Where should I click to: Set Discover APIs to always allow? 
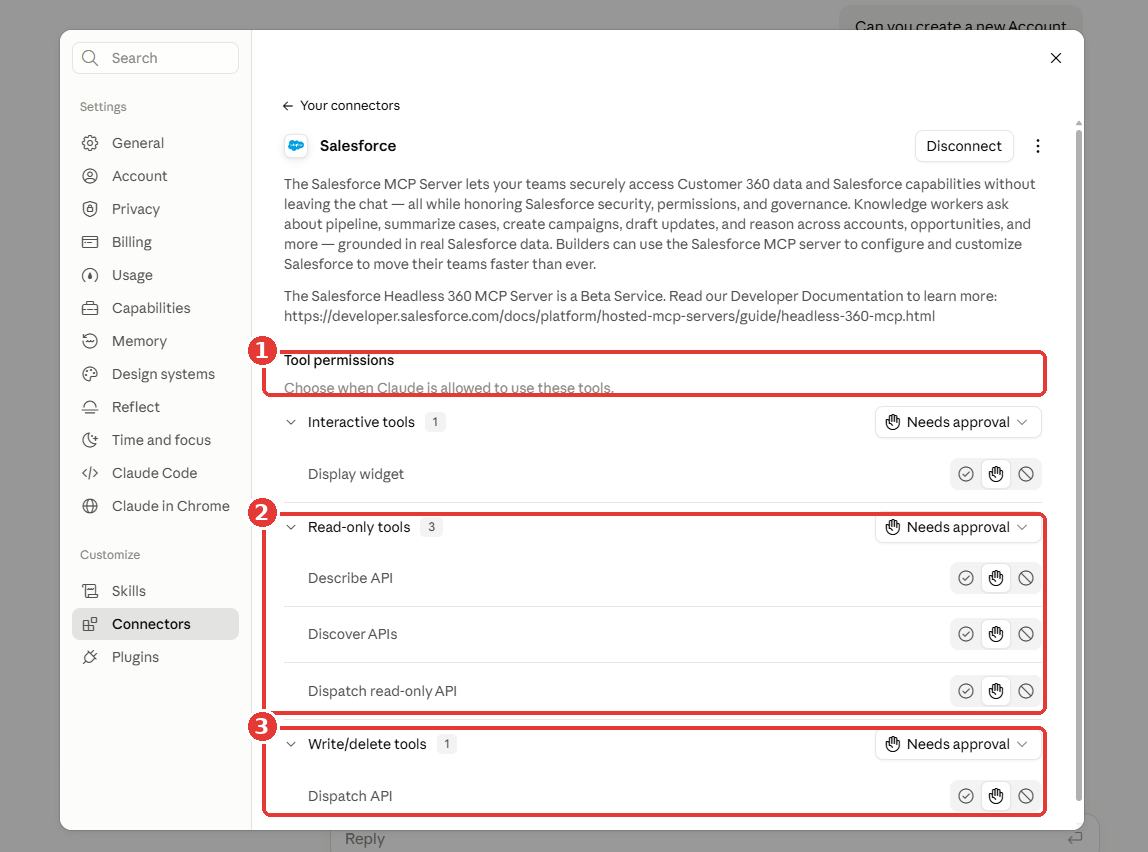(966, 634)
